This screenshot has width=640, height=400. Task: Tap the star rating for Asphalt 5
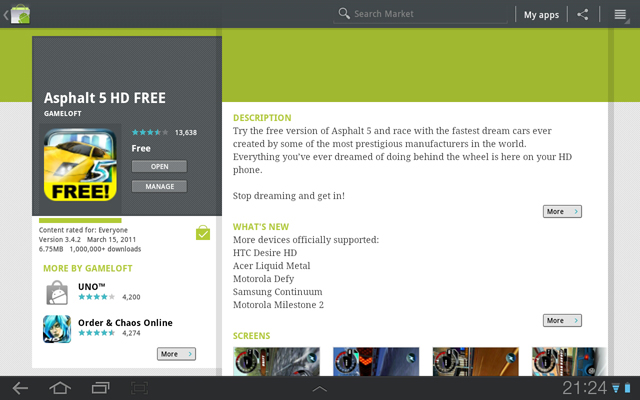click(150, 132)
